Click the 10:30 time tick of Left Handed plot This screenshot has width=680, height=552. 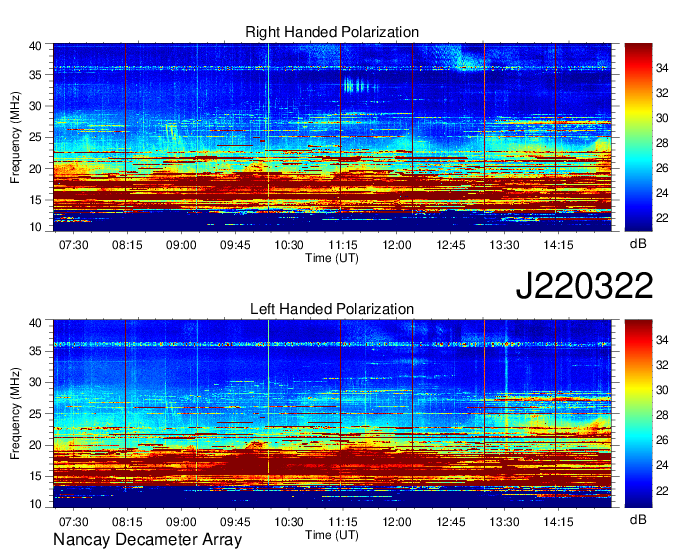[289, 522]
